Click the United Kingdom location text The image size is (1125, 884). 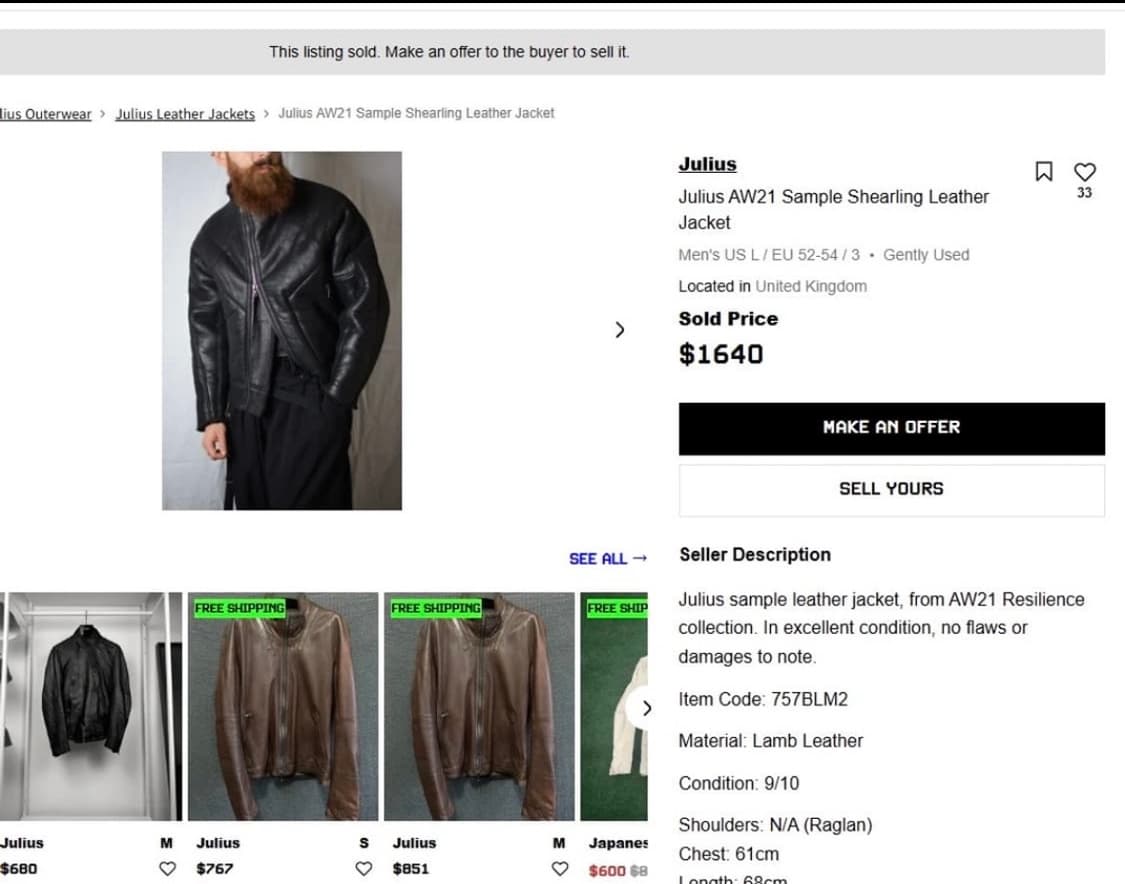coord(811,286)
